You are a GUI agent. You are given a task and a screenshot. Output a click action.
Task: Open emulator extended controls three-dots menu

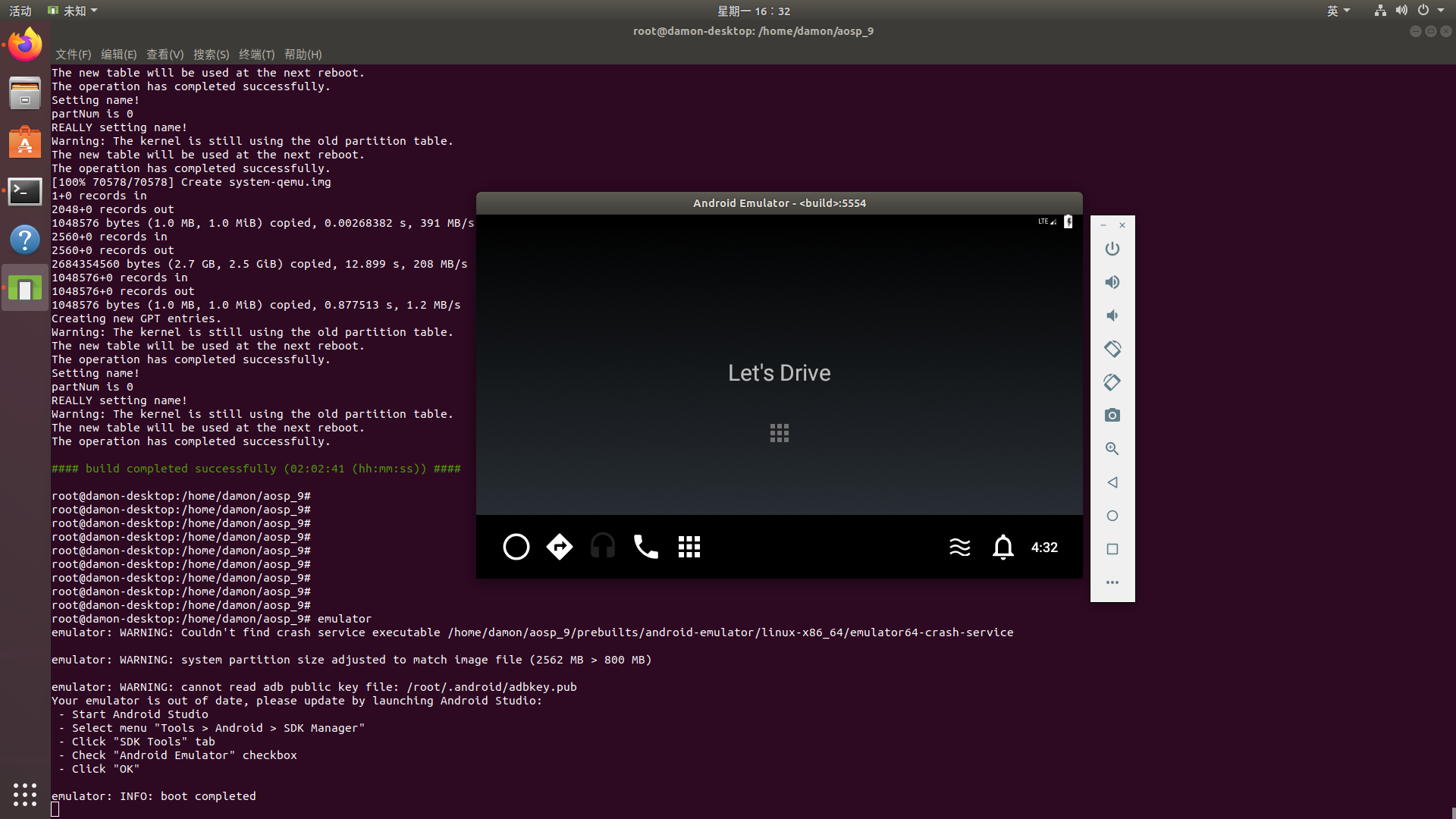coord(1112,582)
